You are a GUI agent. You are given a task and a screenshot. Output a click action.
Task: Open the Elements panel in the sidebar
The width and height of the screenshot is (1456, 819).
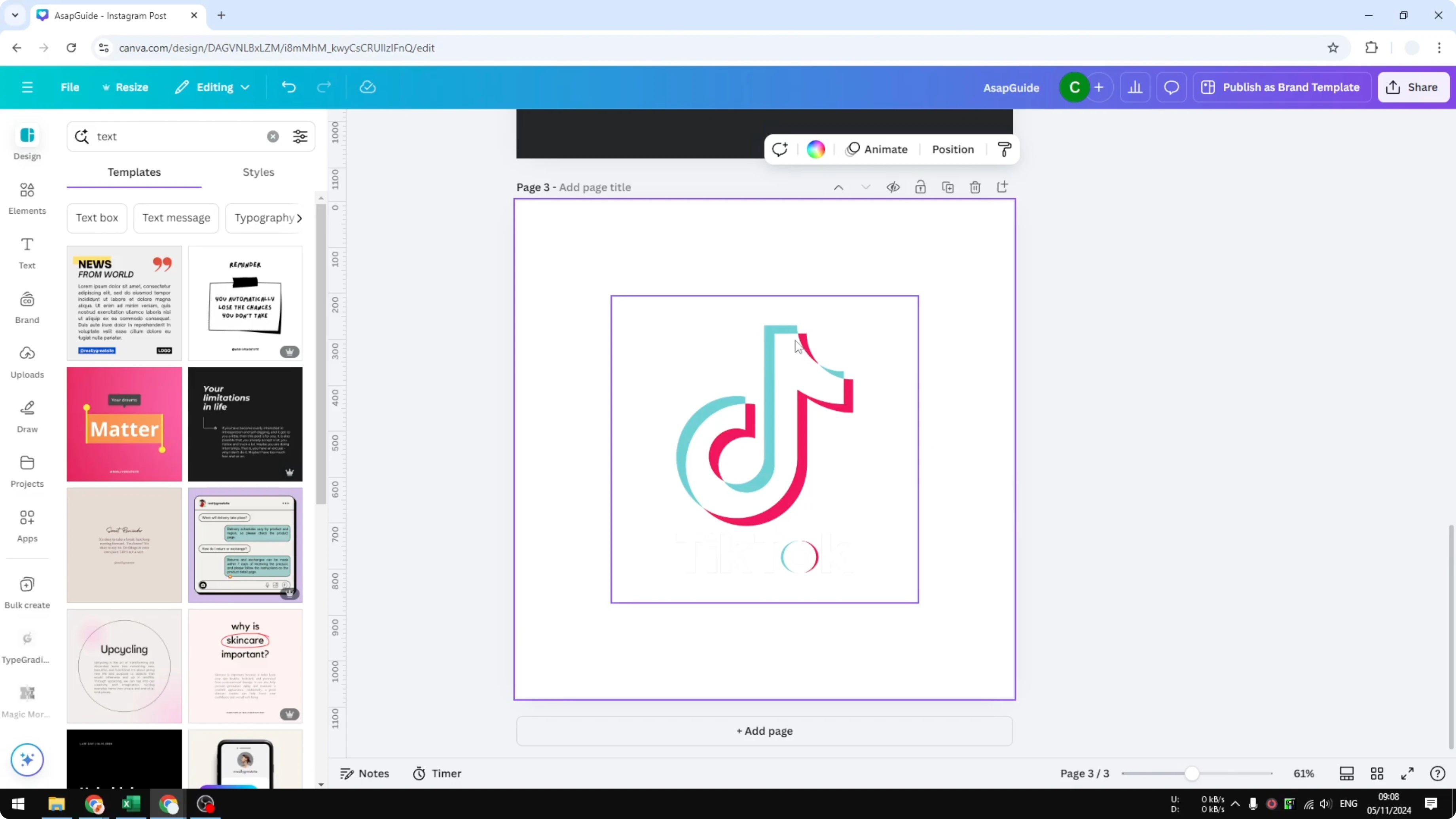coord(27,198)
